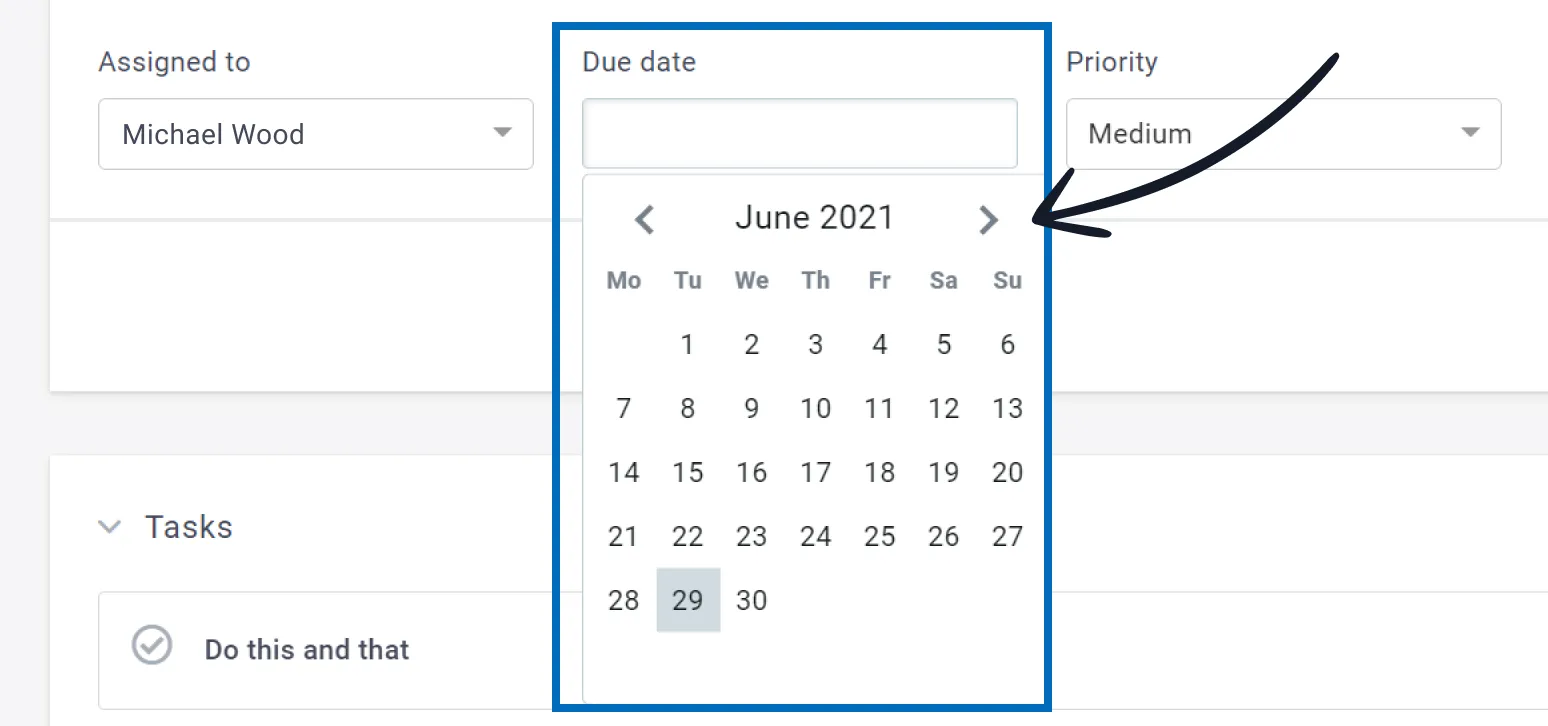The height and width of the screenshot is (726, 1548).
Task: Click the June 2021 month title
Action: (x=814, y=218)
